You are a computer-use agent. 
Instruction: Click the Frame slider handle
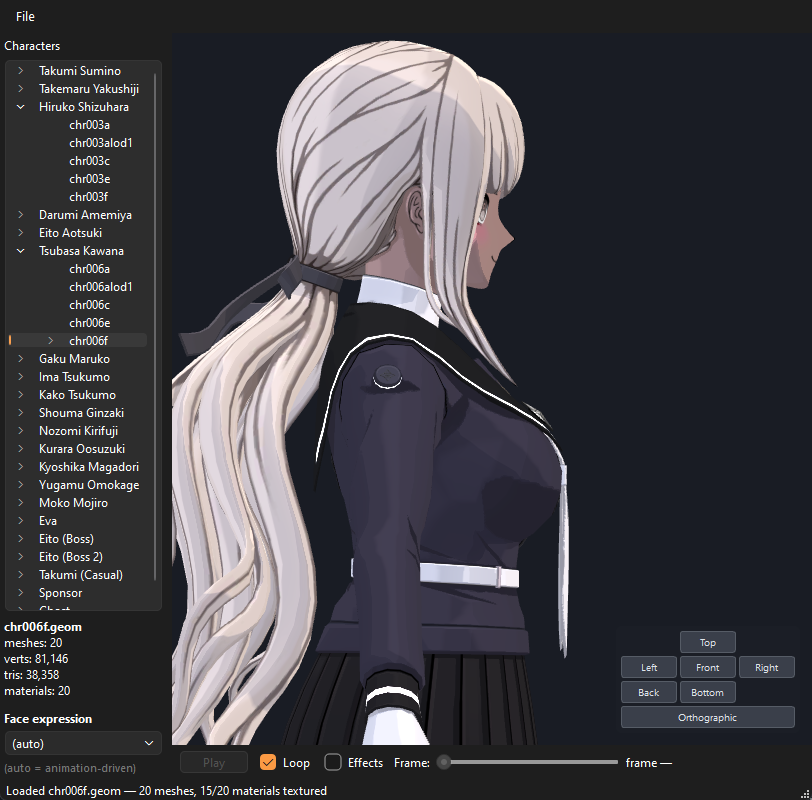443,762
